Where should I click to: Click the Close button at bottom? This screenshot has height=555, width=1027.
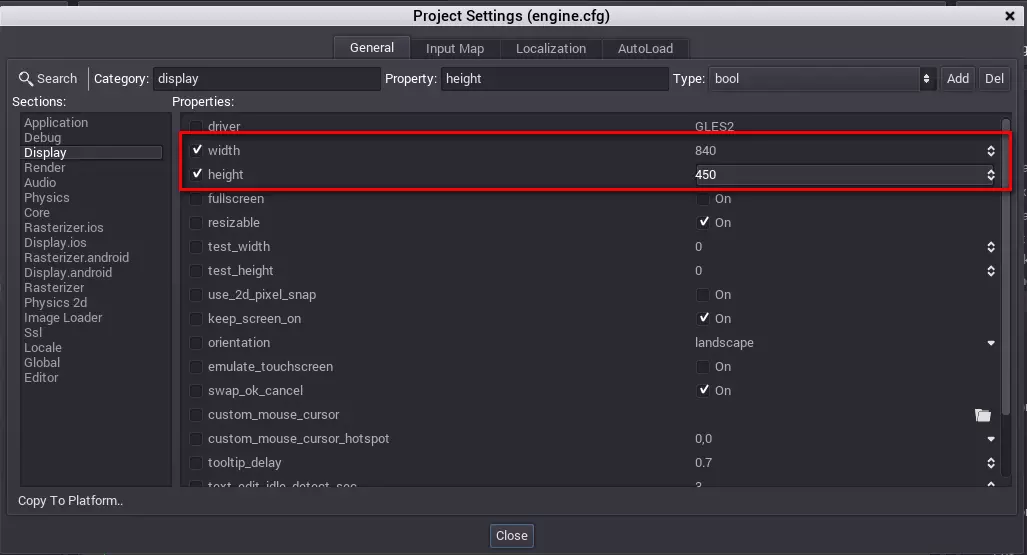(511, 535)
